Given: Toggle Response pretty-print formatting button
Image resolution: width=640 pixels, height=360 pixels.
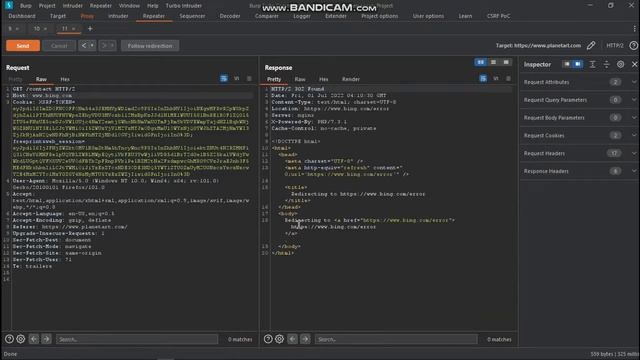Looking at the screenshot, I should pyautogui.click(x=483, y=78).
